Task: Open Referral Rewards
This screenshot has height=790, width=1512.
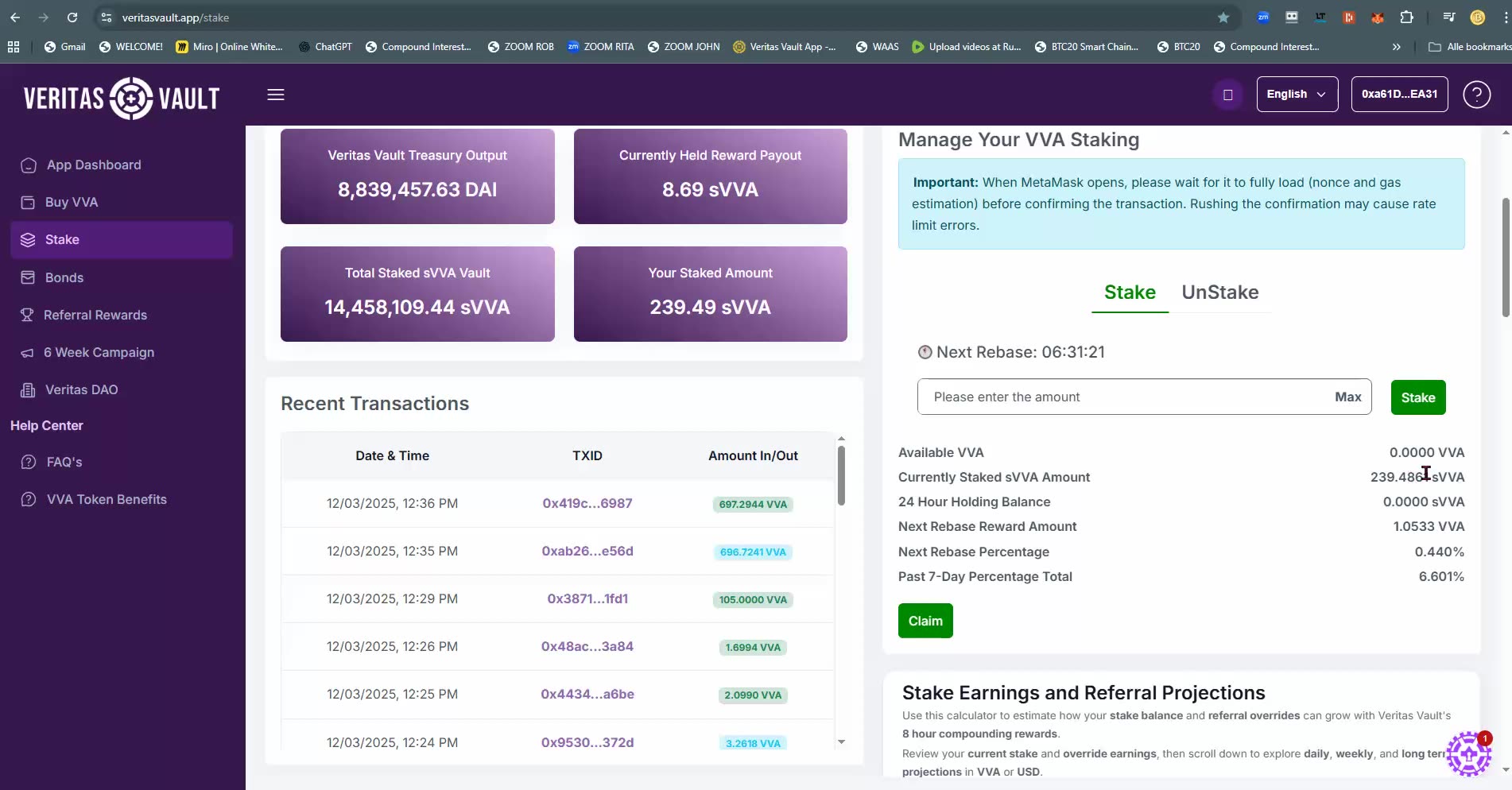Action: point(95,315)
